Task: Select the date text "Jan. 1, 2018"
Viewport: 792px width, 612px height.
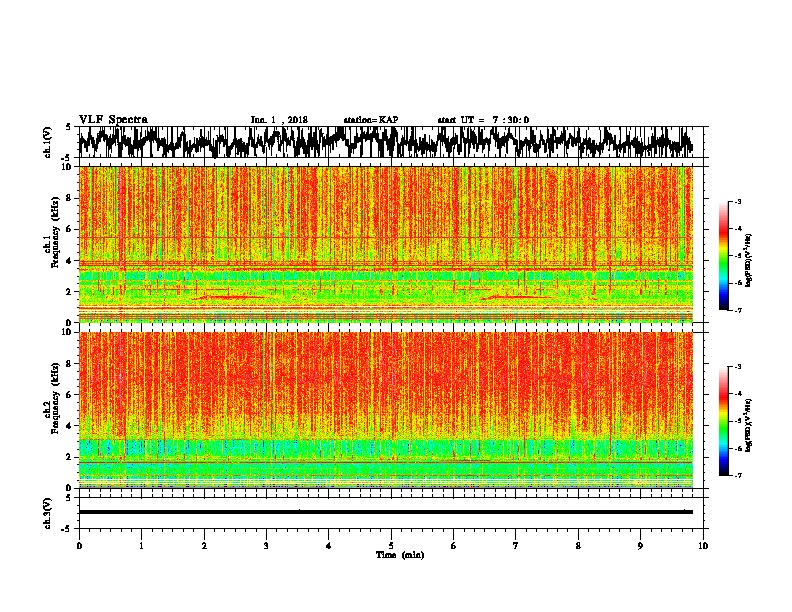Action: coord(279,120)
